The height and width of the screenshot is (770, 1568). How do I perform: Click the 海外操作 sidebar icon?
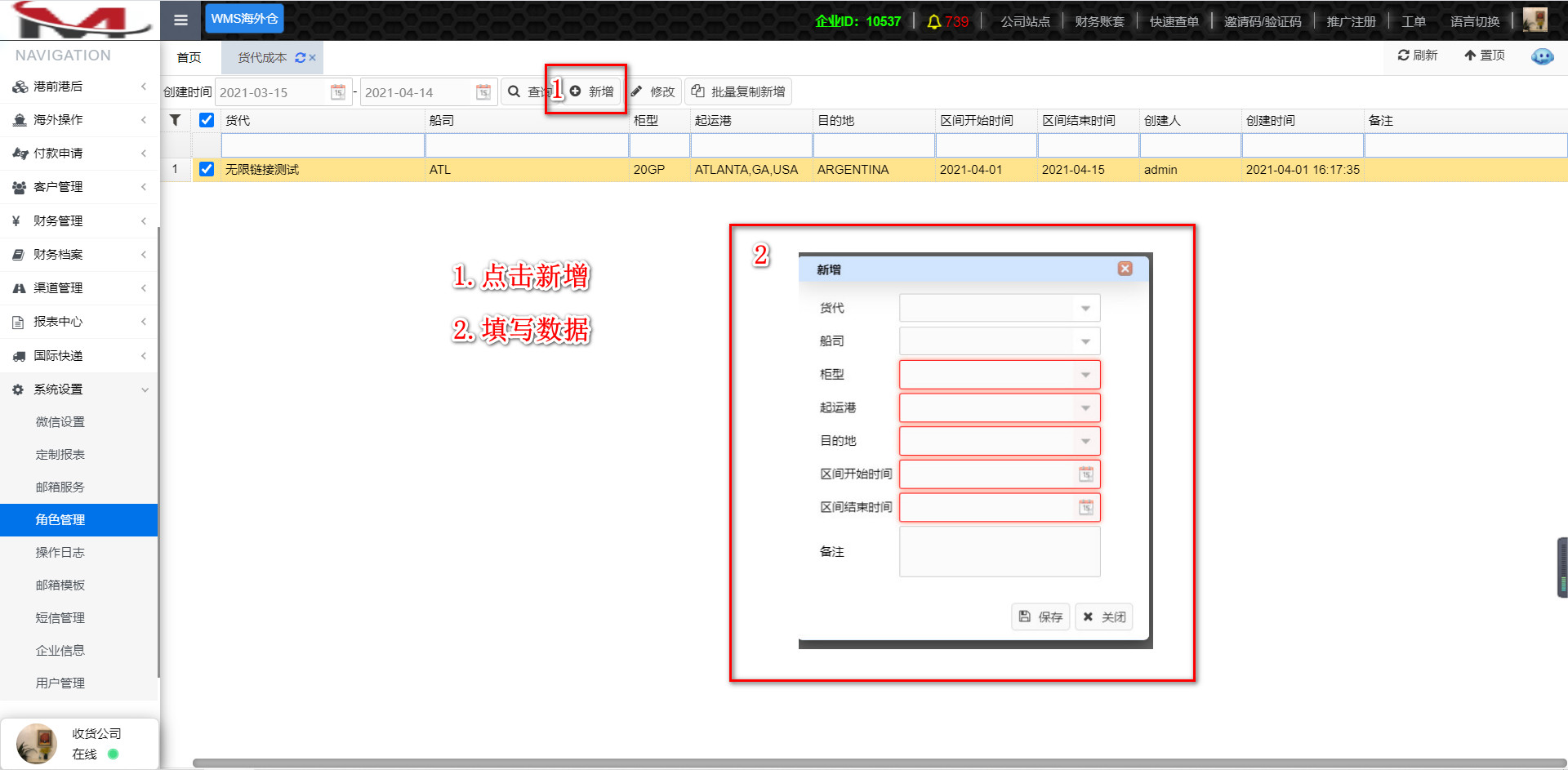20,120
